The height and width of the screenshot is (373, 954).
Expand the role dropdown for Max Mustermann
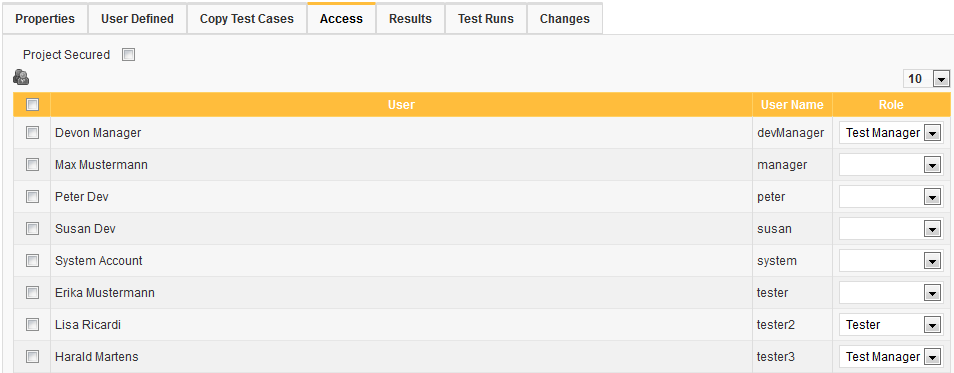pos(891,165)
